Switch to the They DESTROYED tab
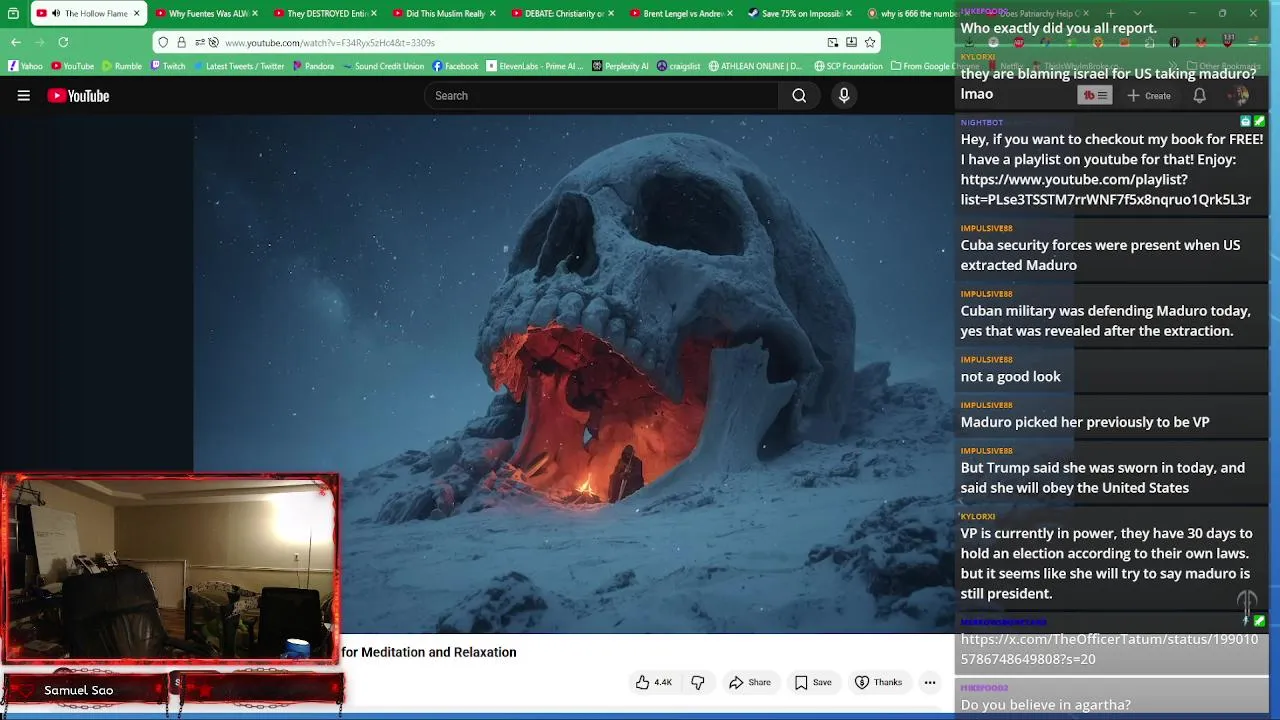 click(x=326, y=13)
